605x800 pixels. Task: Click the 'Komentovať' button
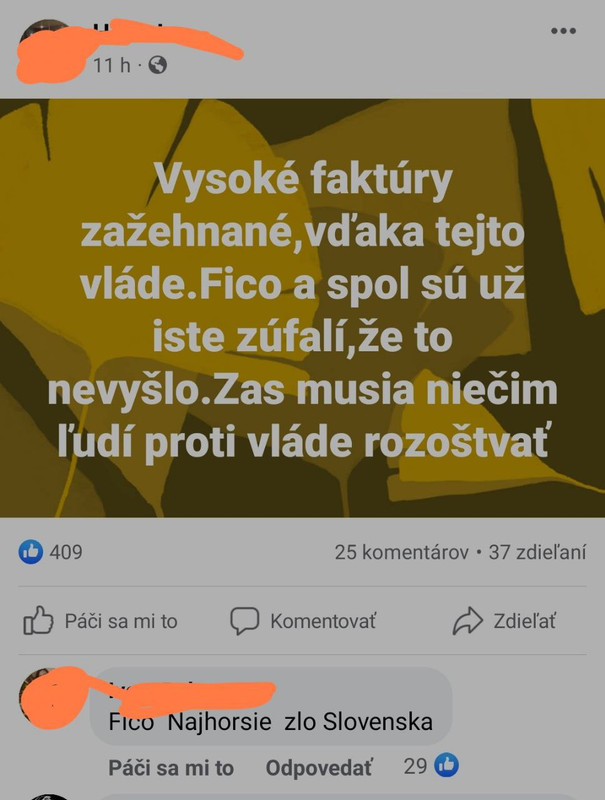tap(303, 621)
